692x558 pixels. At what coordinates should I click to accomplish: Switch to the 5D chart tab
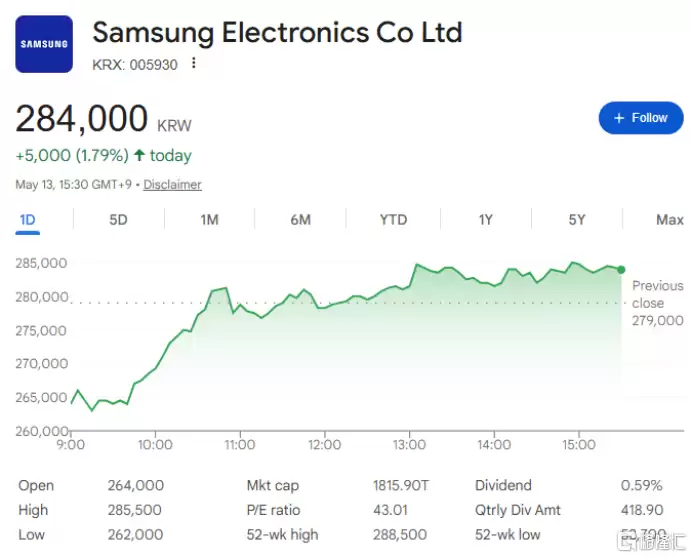click(118, 219)
